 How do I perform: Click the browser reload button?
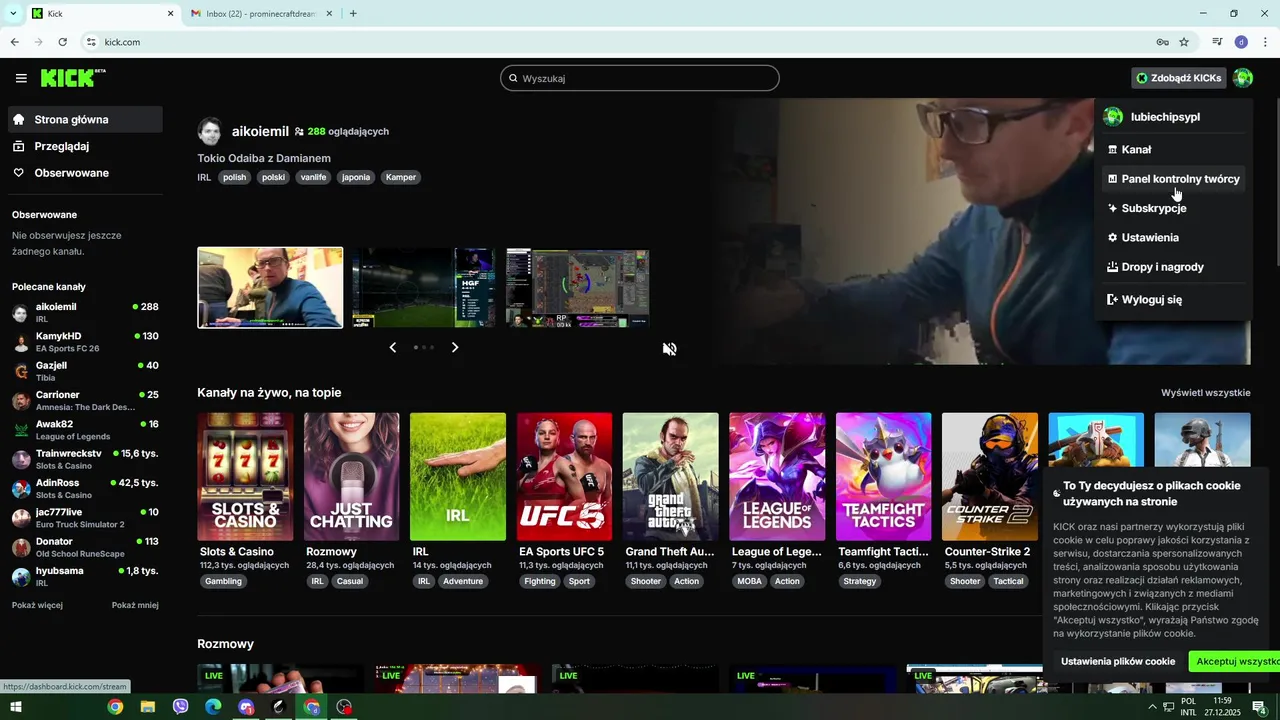(x=62, y=42)
